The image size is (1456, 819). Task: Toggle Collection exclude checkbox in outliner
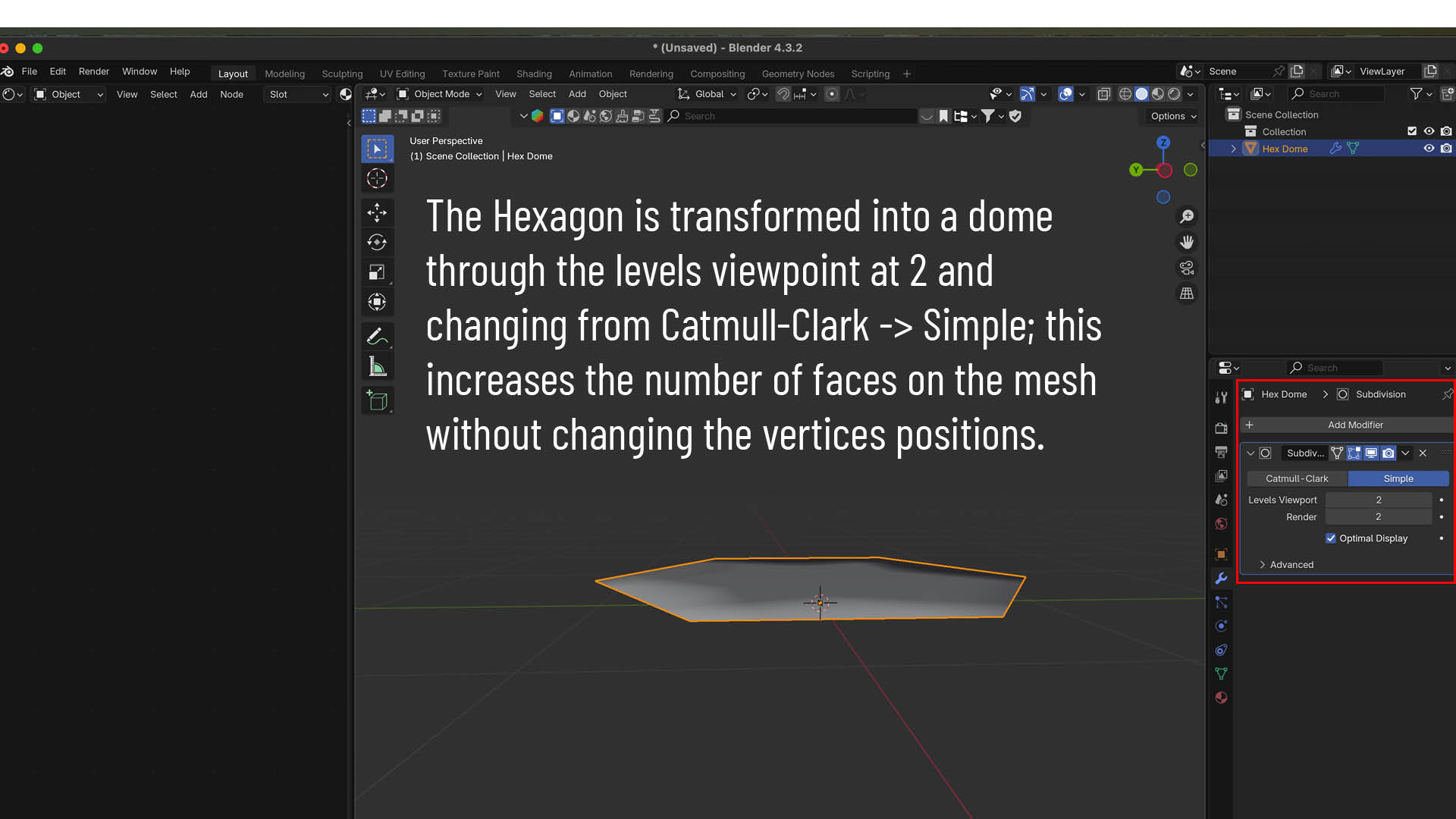pos(1412,131)
